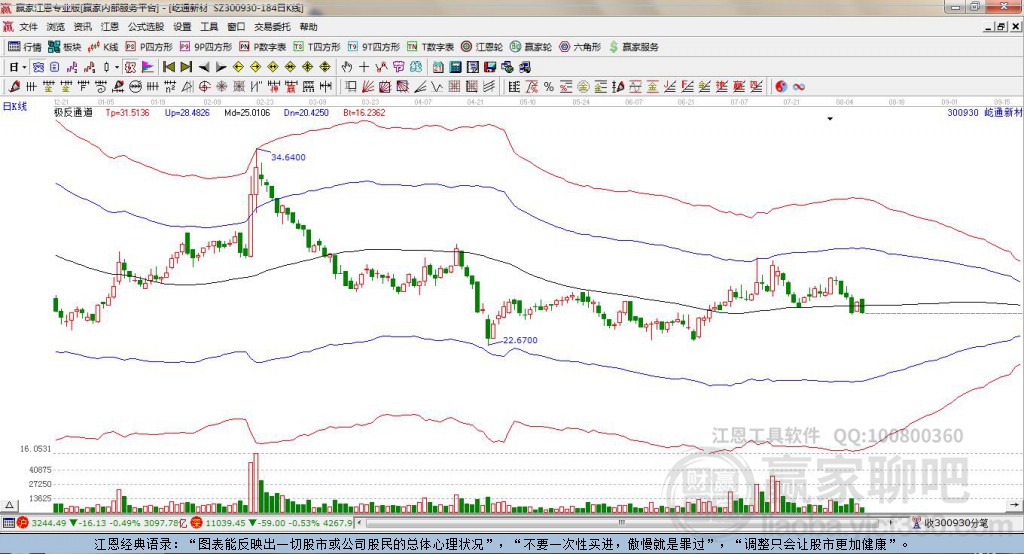The image size is (1024, 554).
Task: Step chart left with black arrow
Action: pos(204,67)
